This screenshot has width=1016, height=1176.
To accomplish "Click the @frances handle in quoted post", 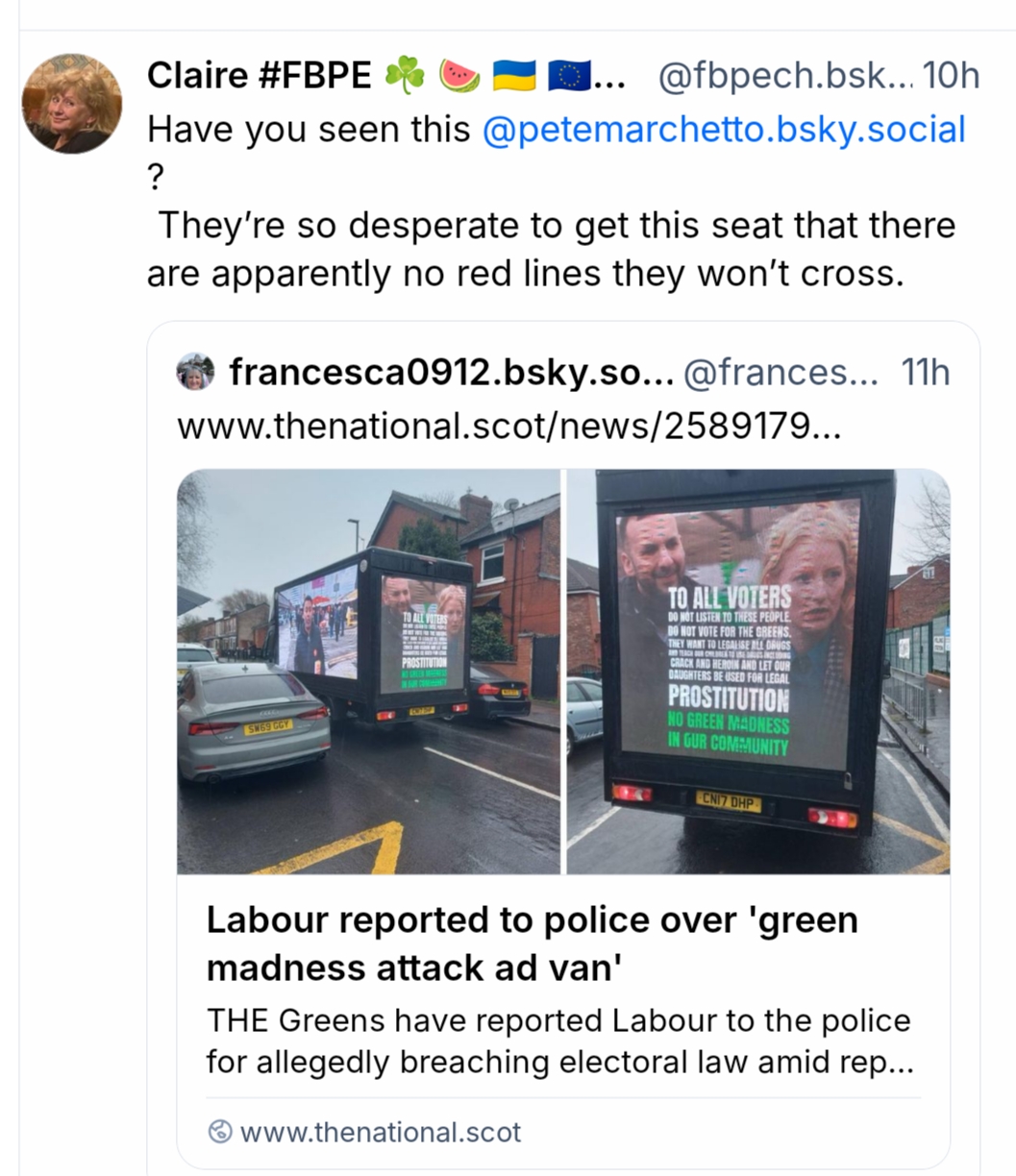I will tap(780, 372).
